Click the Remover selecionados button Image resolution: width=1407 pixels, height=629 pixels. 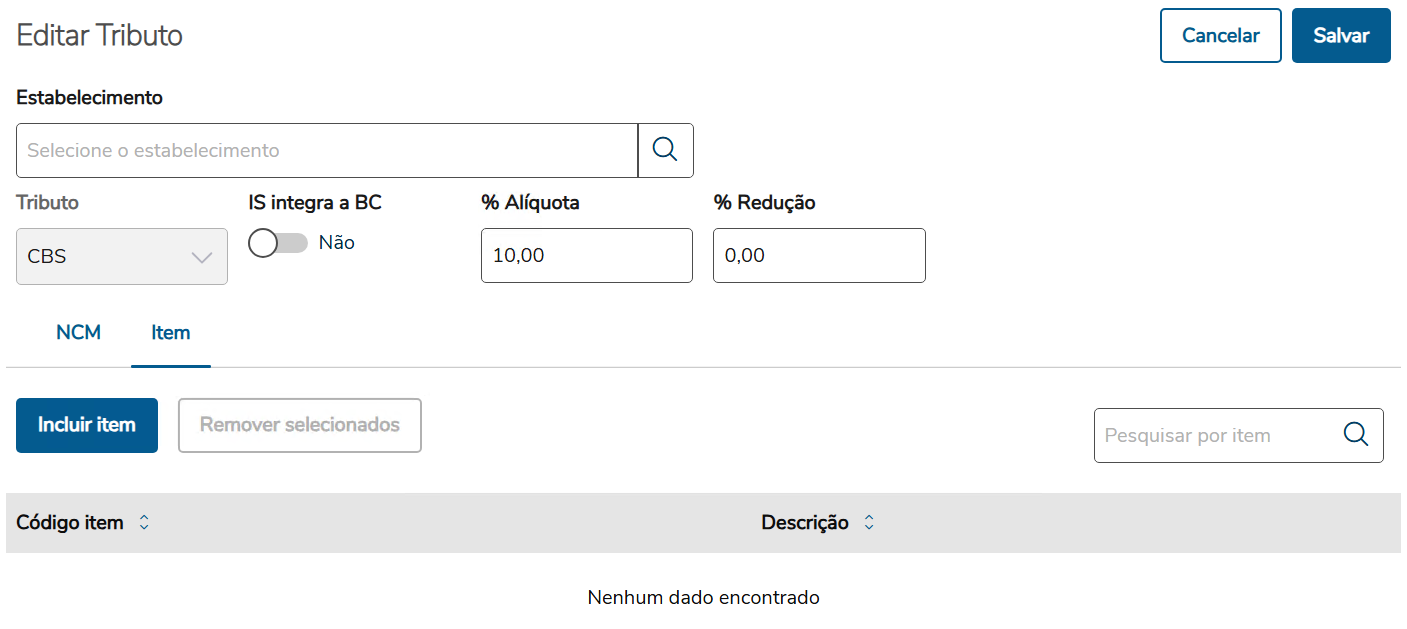299,425
